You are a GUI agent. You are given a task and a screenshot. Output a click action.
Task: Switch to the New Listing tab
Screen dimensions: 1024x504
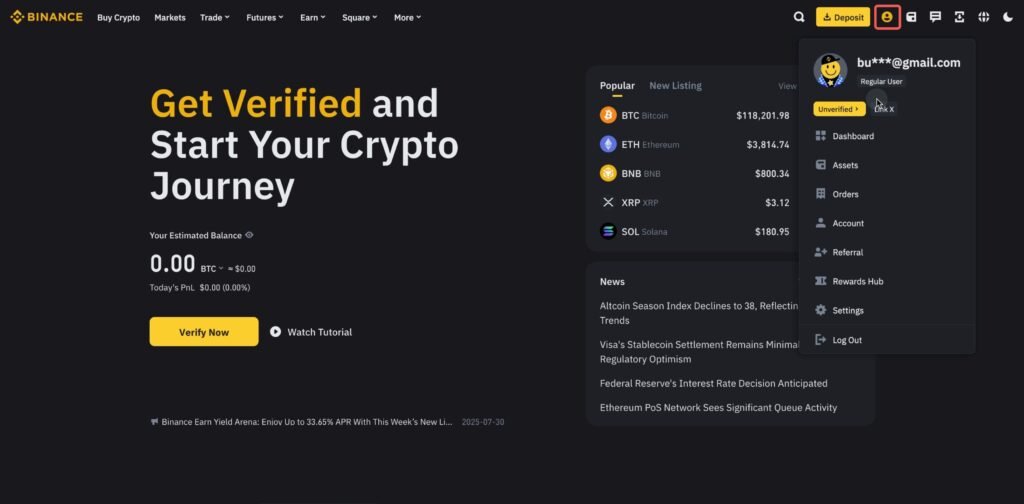coord(675,86)
